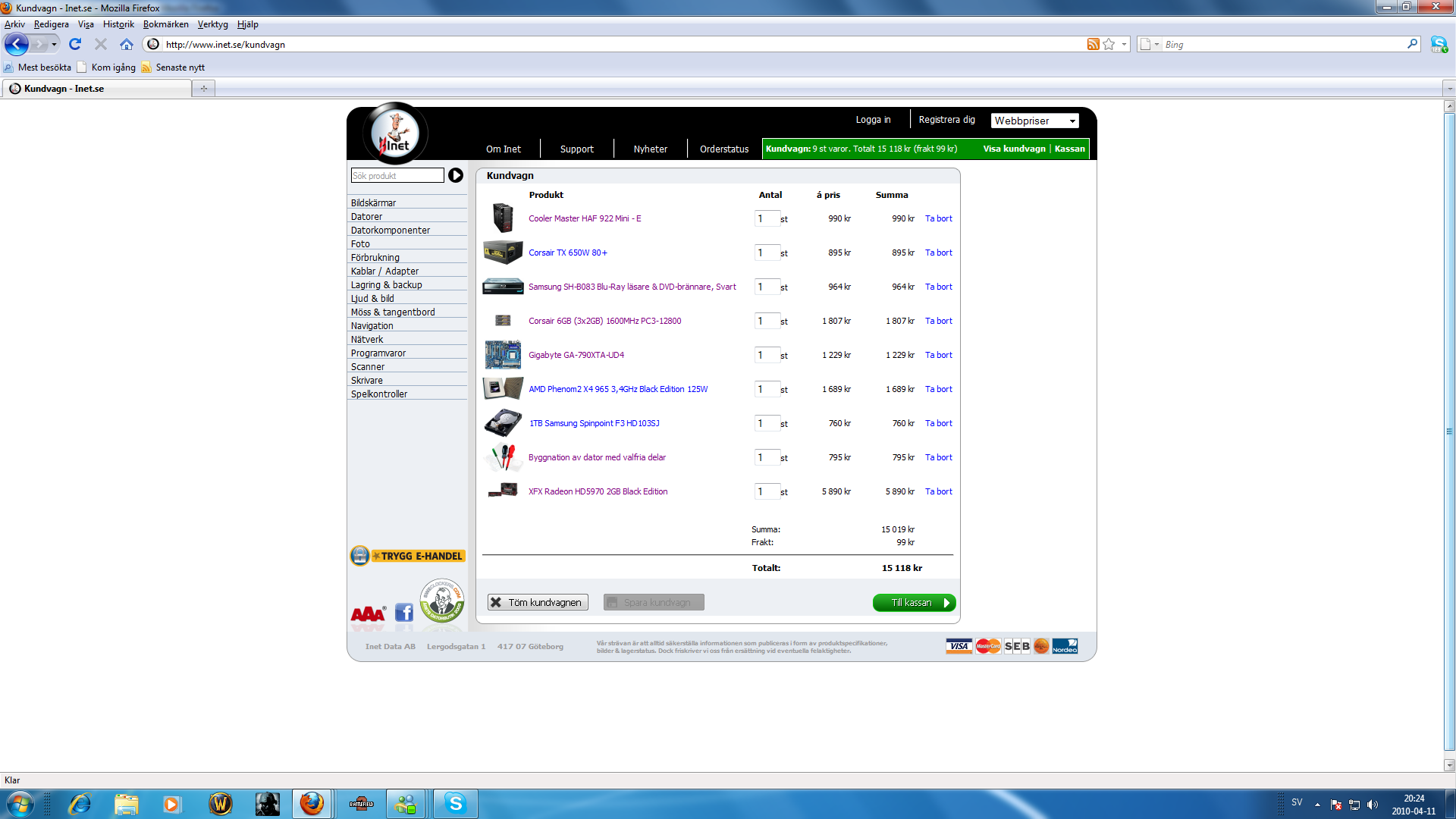Click quantity field for Cooler Master HAF 922

click(x=767, y=218)
